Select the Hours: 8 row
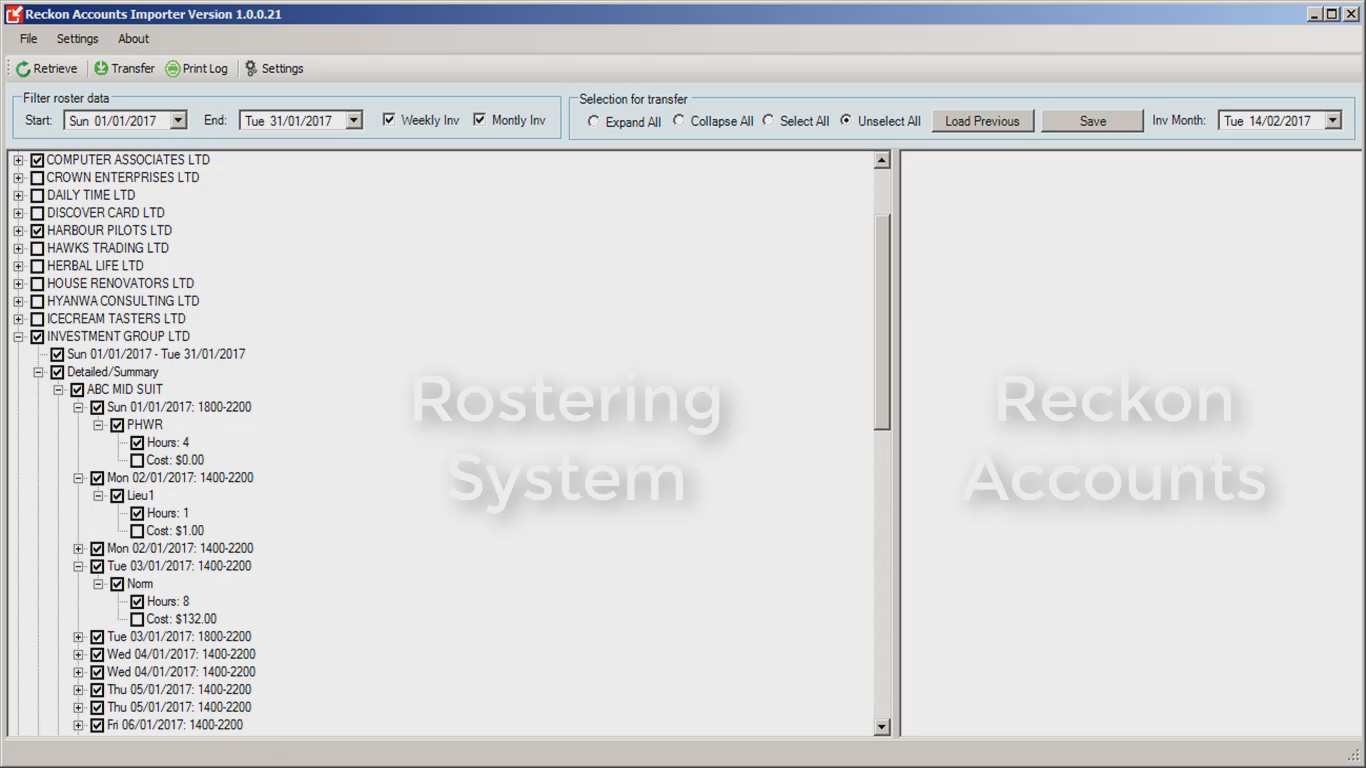 coord(168,602)
